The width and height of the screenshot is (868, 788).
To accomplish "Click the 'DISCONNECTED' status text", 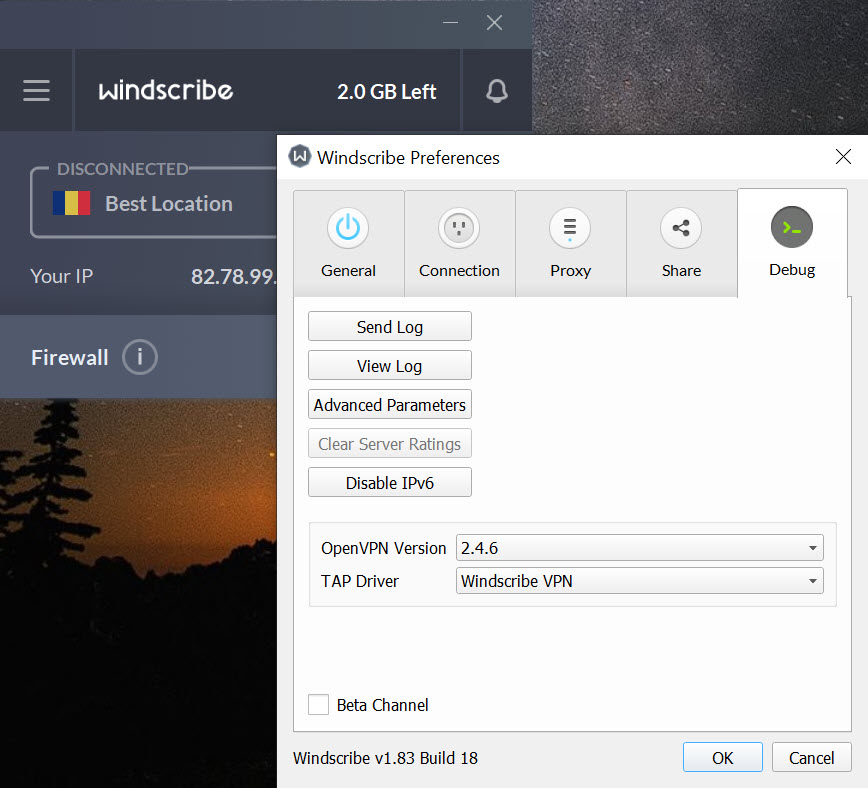I will tap(122, 169).
